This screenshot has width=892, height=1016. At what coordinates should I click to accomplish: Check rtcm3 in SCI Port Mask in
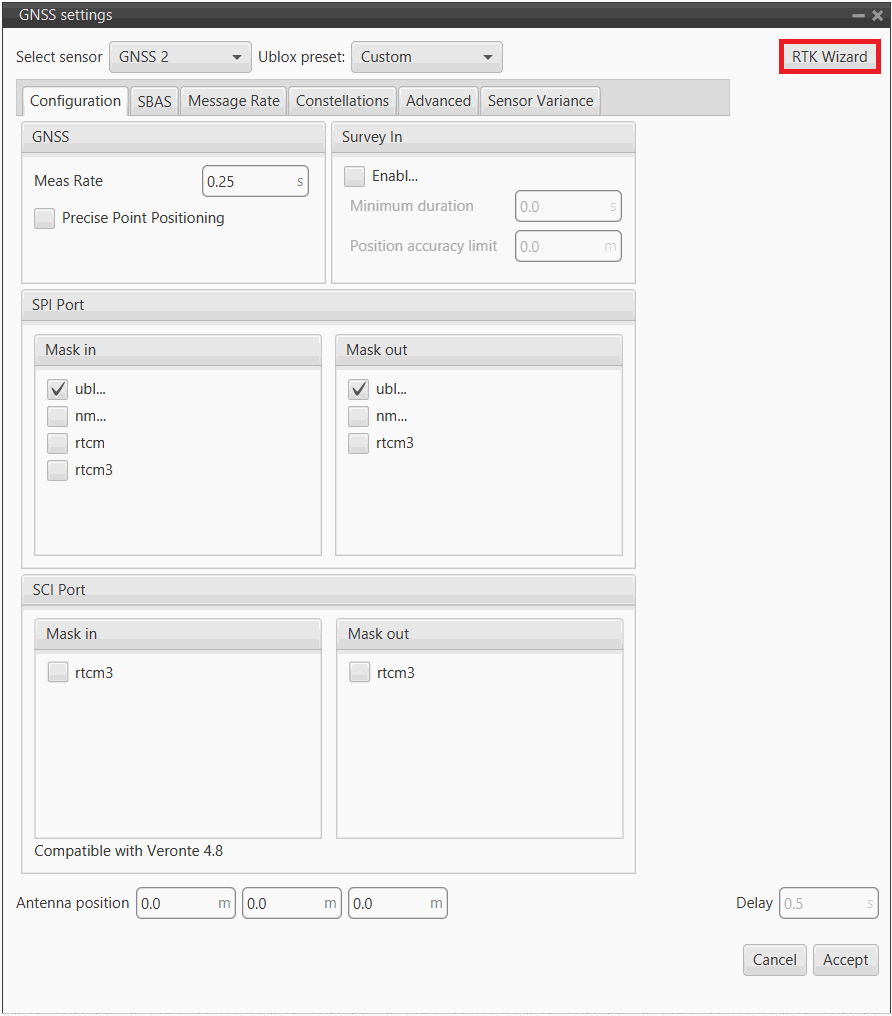click(x=58, y=673)
